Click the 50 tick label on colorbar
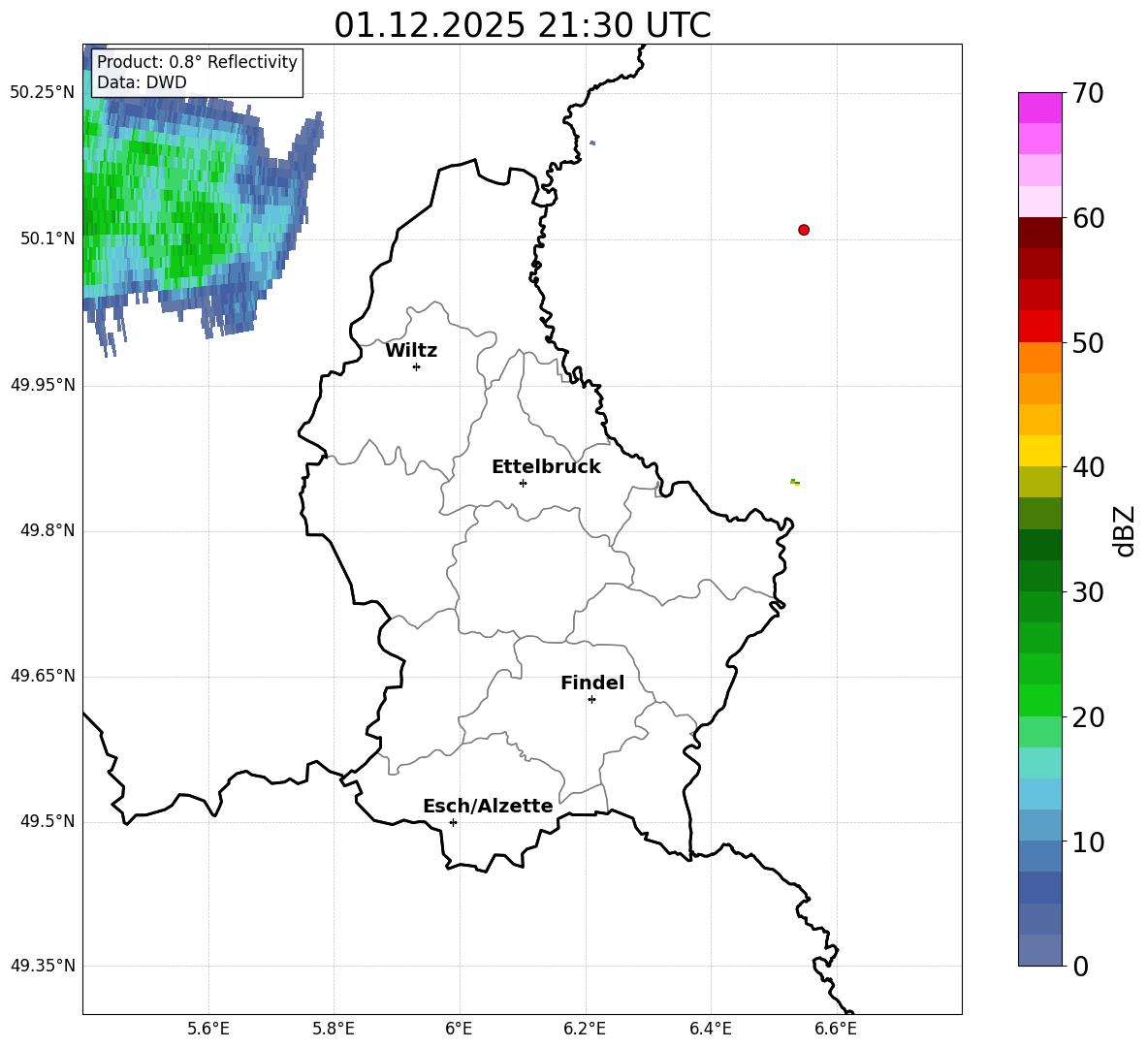Screen dimensions: 1148x1048 click(1088, 342)
